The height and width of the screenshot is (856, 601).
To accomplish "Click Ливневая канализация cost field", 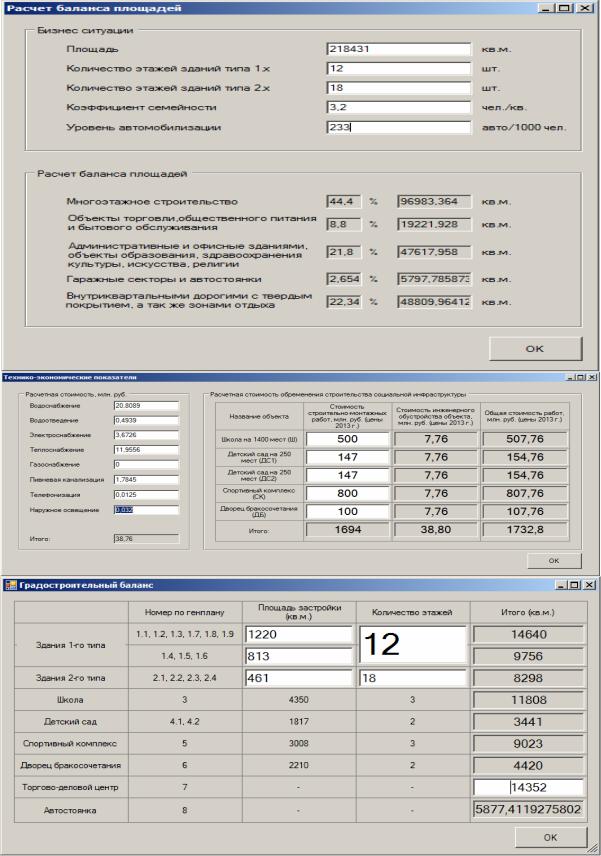I will [146, 479].
